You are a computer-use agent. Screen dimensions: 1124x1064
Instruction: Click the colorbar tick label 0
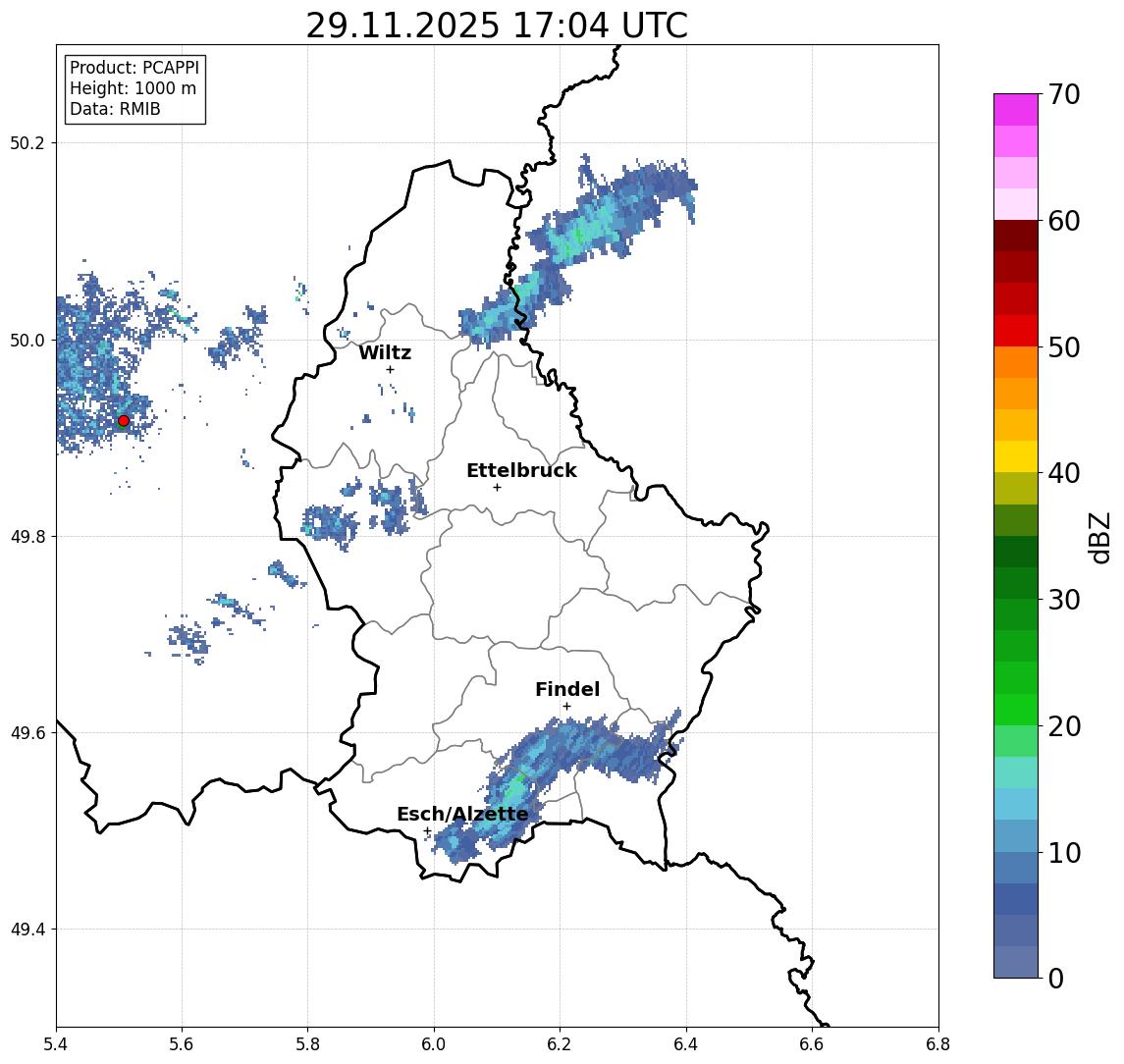click(1056, 978)
